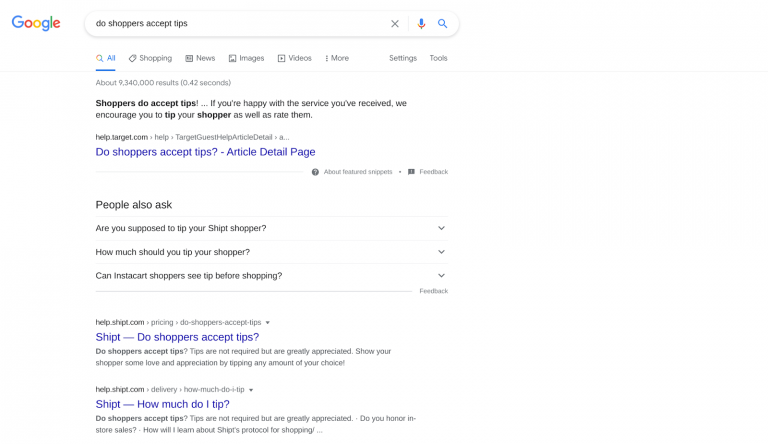The height and width of the screenshot is (444, 768).
Task: Submit search using magnifying glass icon
Action: [442, 24]
